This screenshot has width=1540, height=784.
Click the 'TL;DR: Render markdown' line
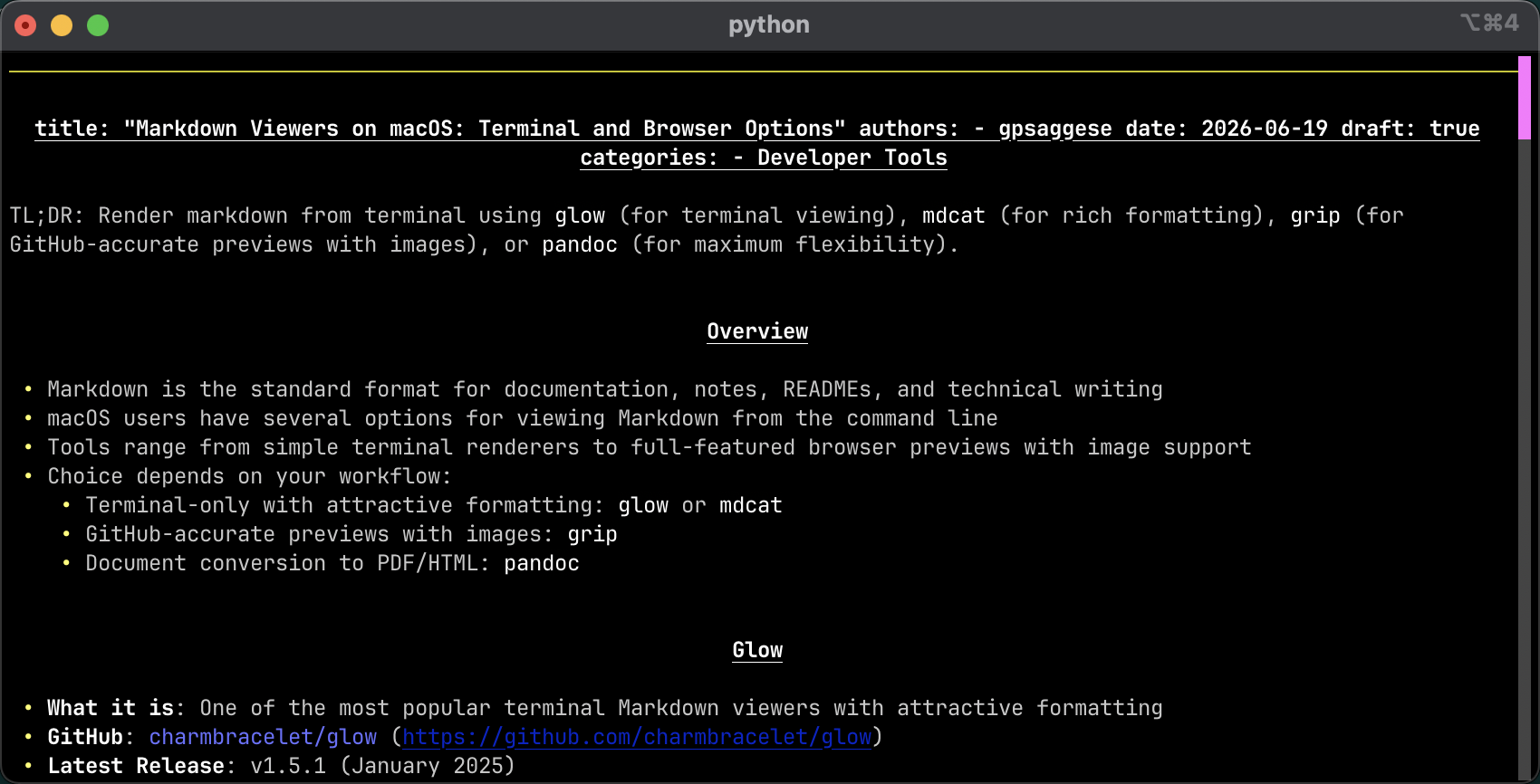point(707,215)
